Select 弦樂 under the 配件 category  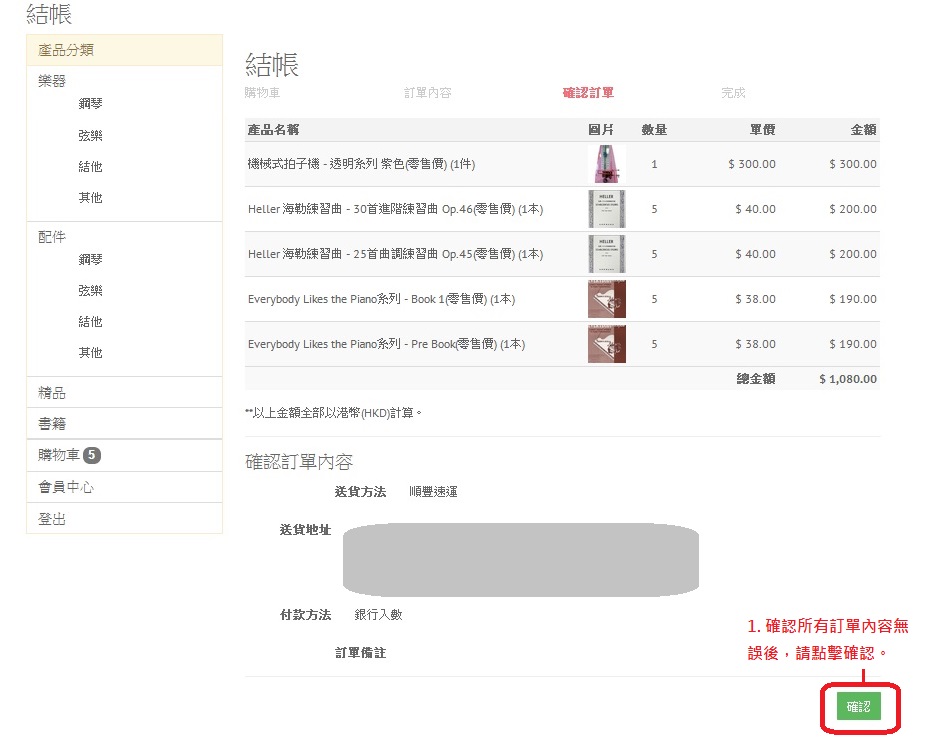click(x=90, y=291)
